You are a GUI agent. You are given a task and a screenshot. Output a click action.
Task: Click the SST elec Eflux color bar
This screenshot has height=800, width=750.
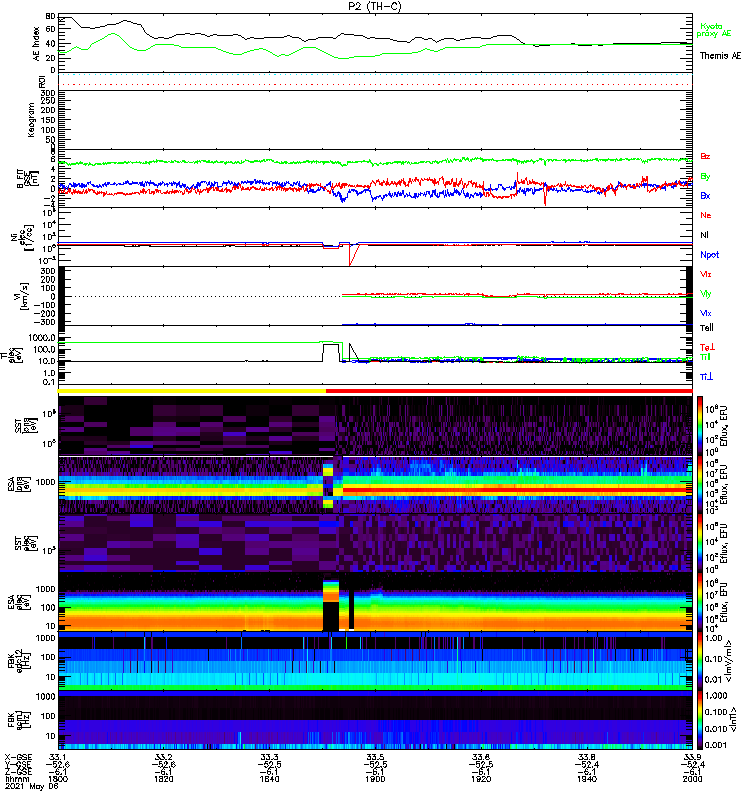(x=700, y=543)
